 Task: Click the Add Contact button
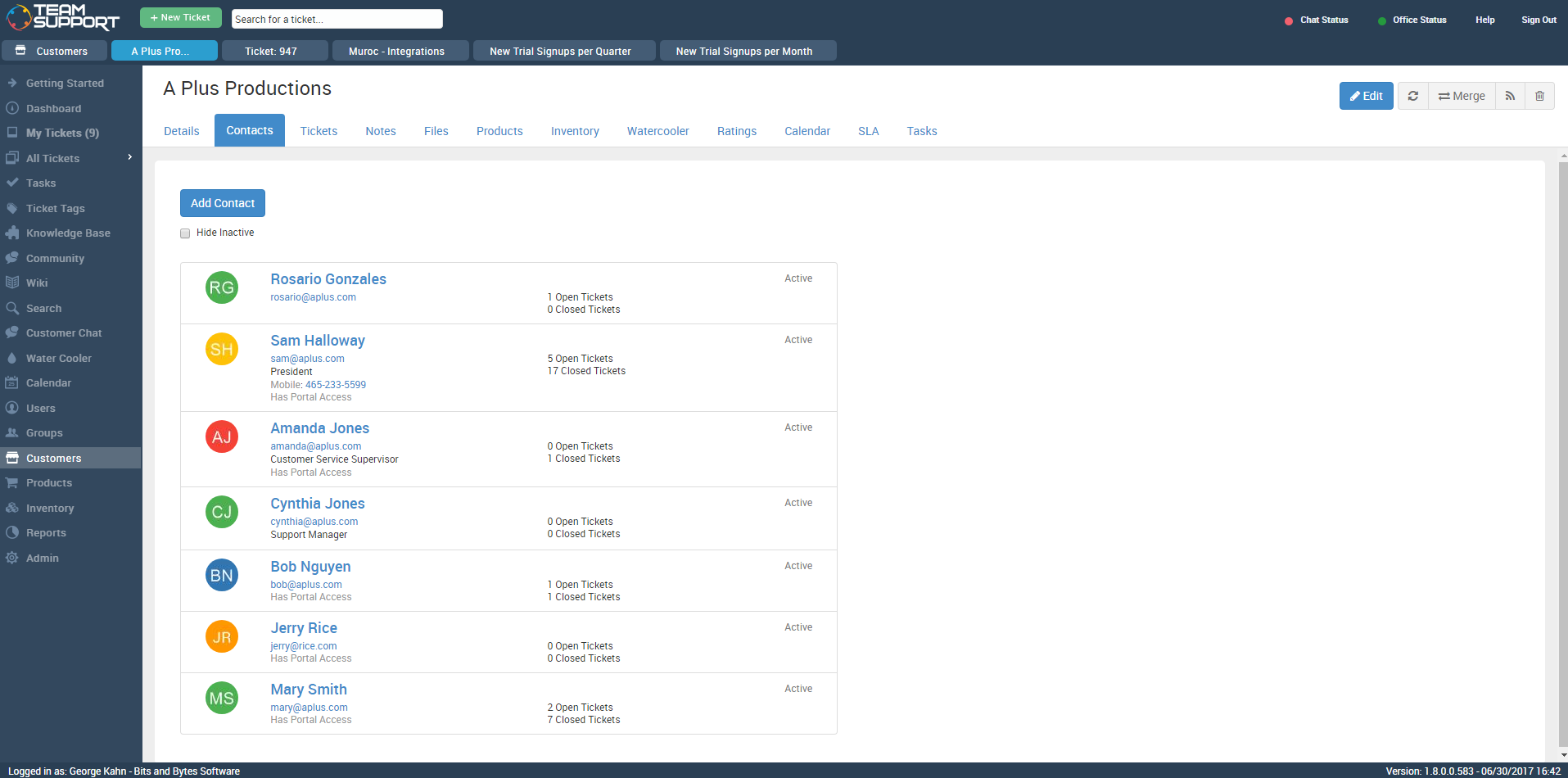(222, 203)
